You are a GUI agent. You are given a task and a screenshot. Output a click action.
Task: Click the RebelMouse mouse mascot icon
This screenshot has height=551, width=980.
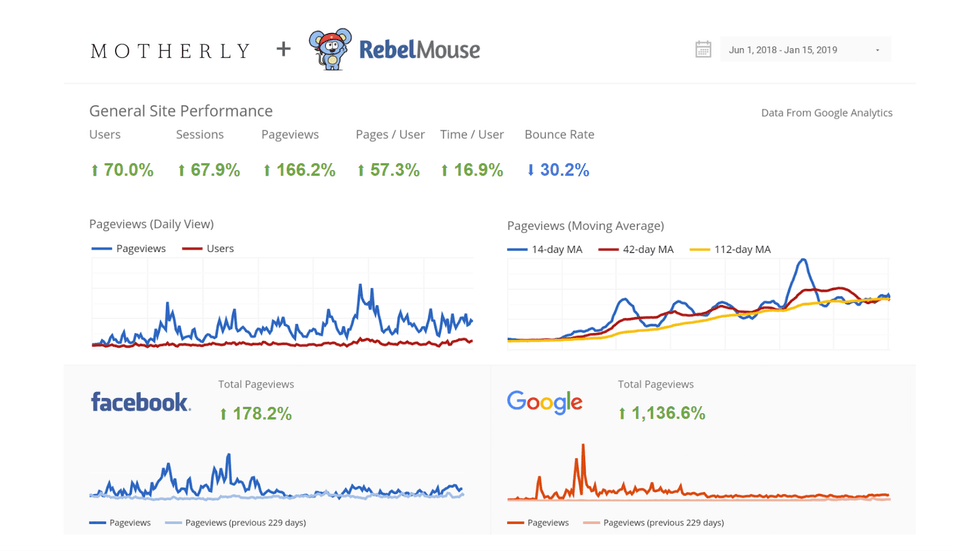click(x=330, y=49)
